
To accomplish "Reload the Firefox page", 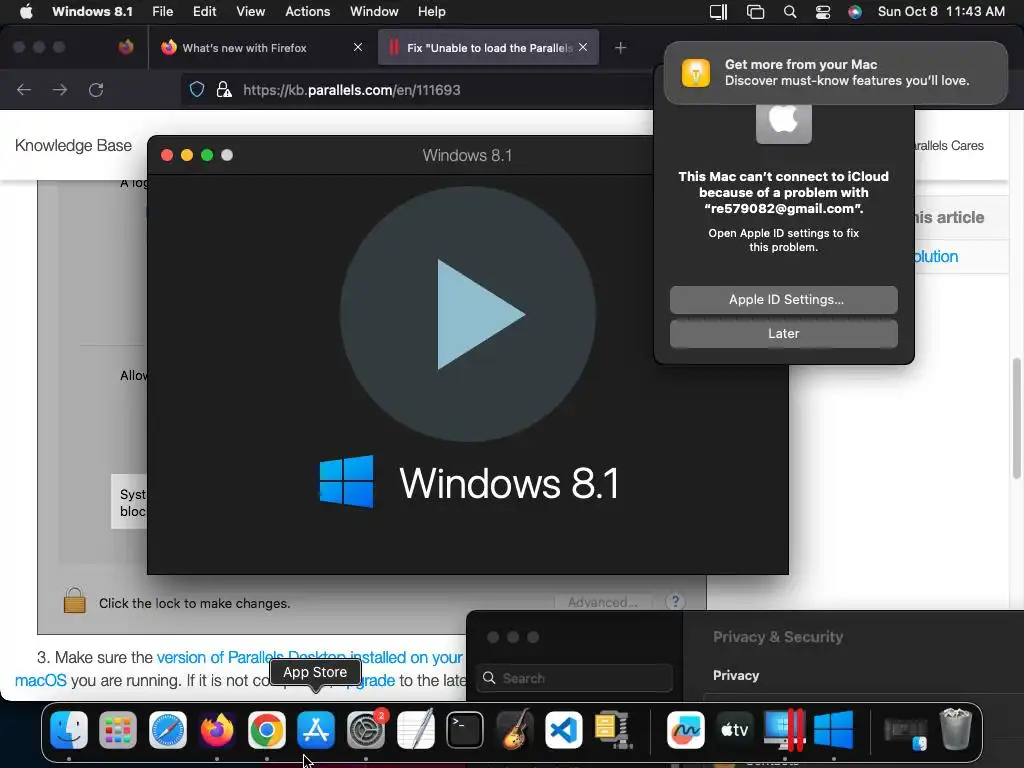I will pos(96,89).
